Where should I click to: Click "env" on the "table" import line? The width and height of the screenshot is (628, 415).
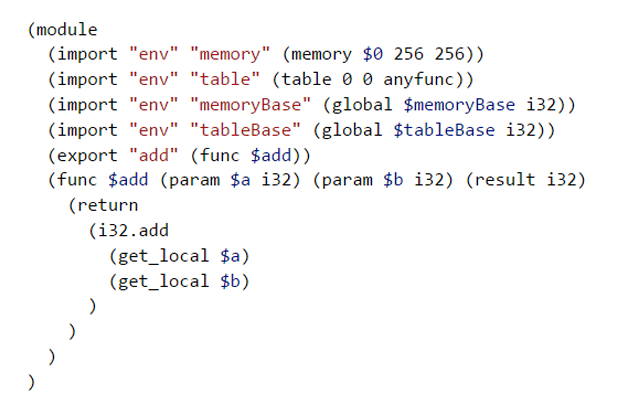click(x=153, y=79)
